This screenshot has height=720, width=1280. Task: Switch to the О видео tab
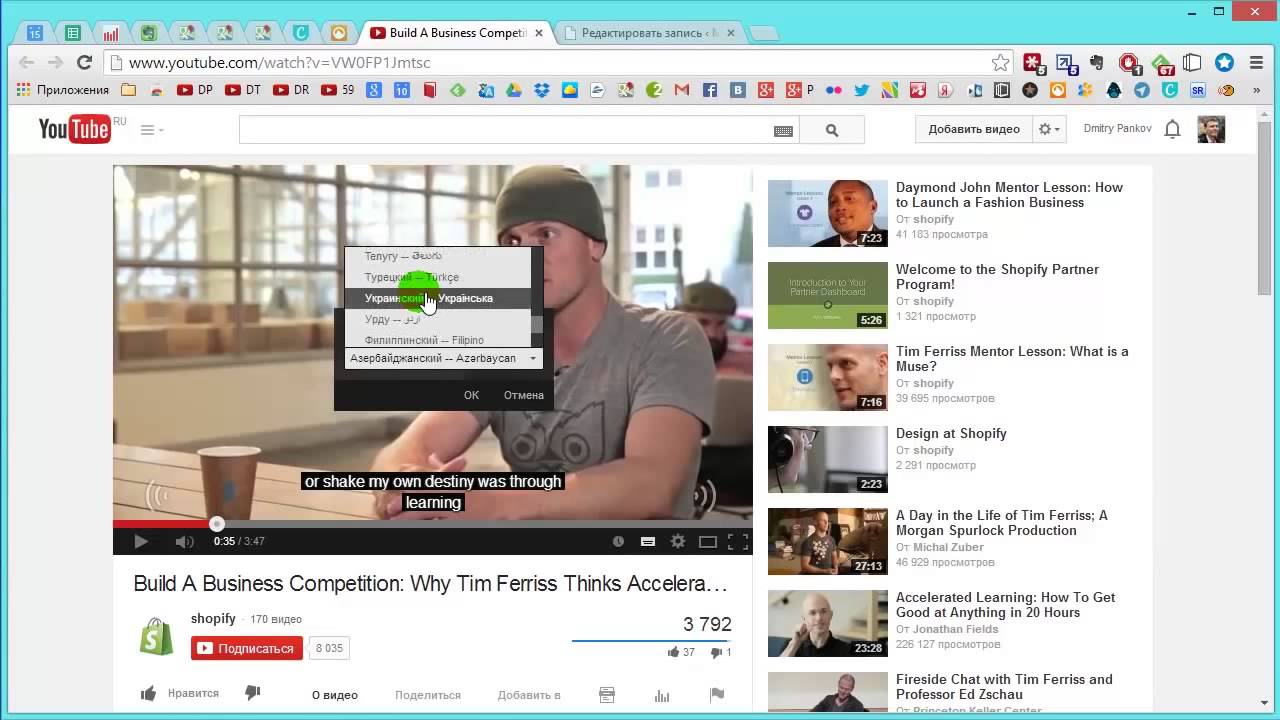(335, 695)
